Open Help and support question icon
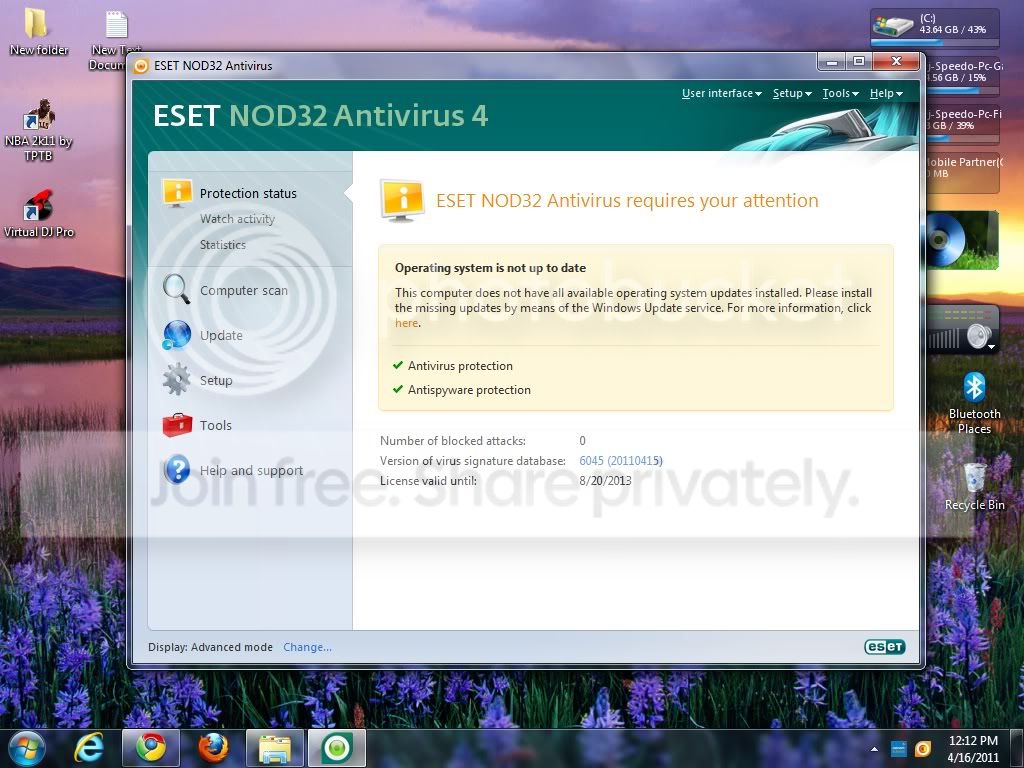Viewport: 1024px width, 768px height. click(177, 470)
